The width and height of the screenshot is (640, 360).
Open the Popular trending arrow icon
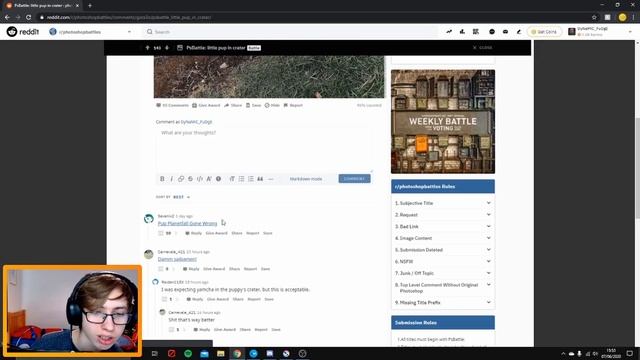449,31
